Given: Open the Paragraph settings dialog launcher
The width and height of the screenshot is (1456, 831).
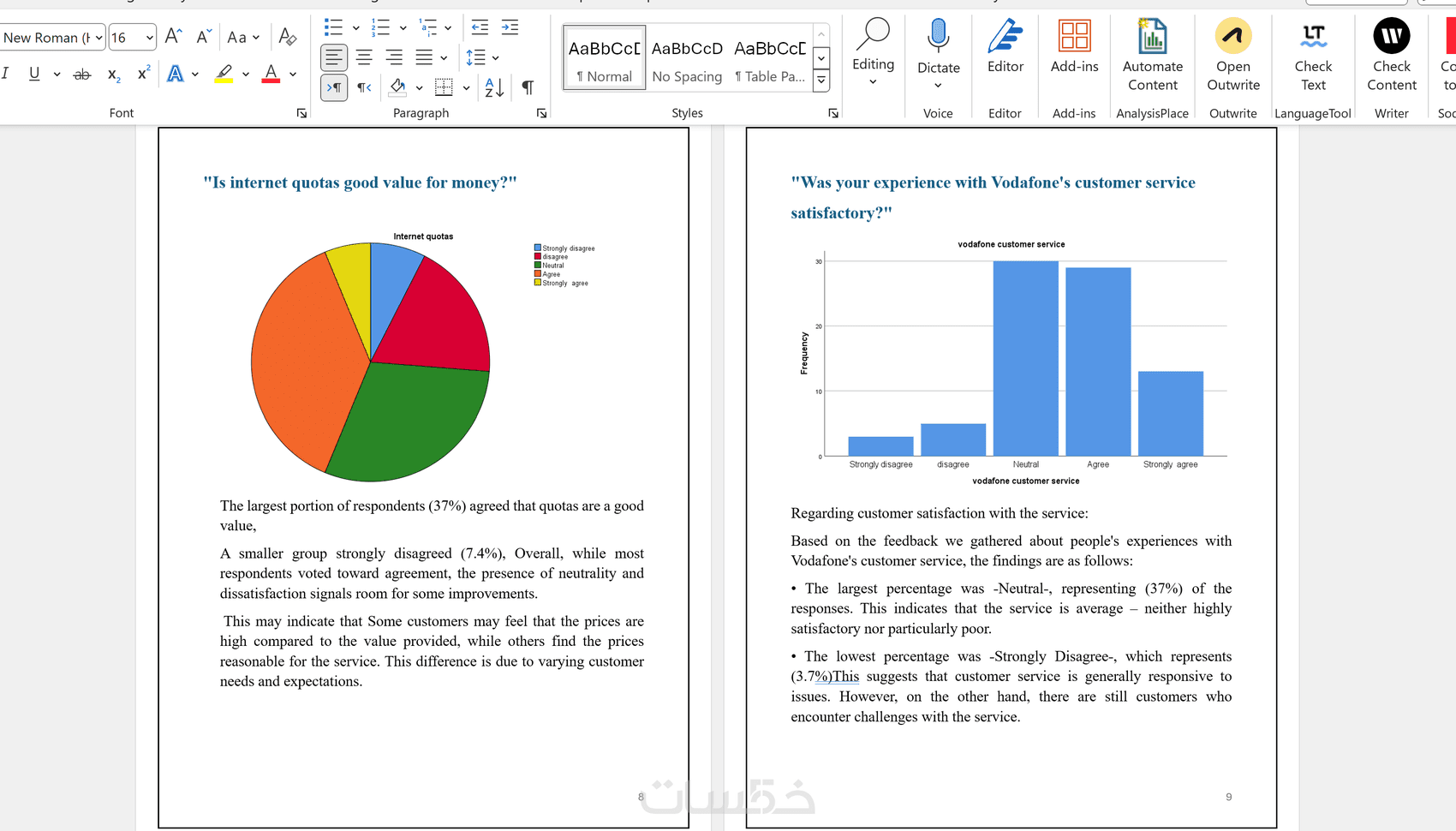Looking at the screenshot, I should [541, 113].
